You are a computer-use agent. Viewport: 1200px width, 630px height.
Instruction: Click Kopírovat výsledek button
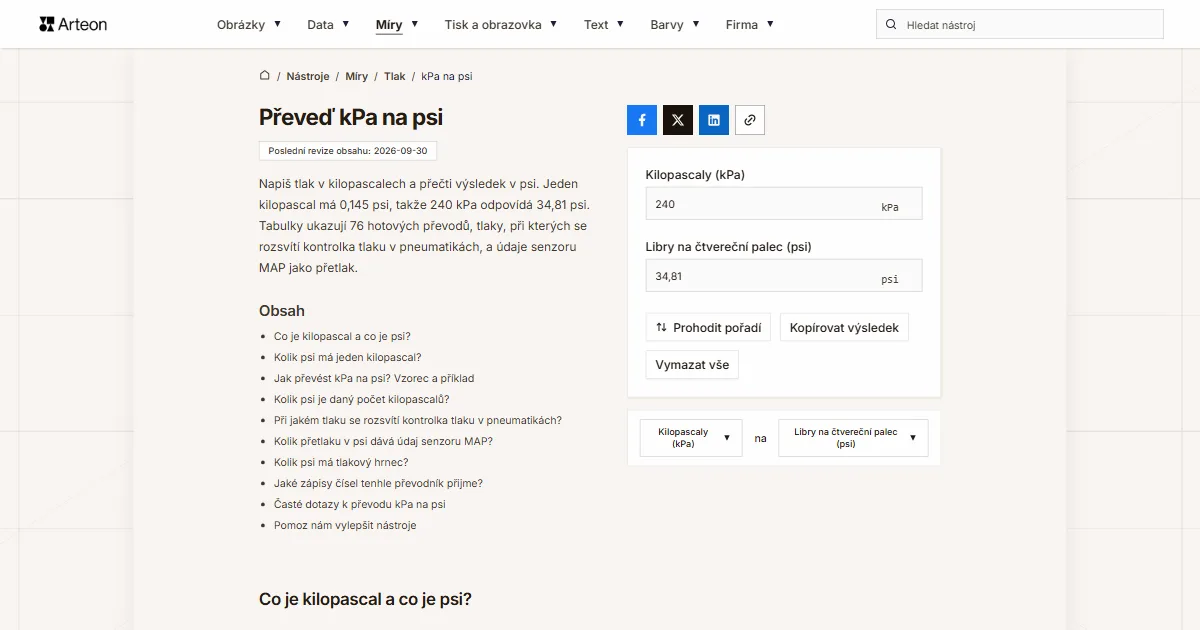pyautogui.click(x=844, y=327)
